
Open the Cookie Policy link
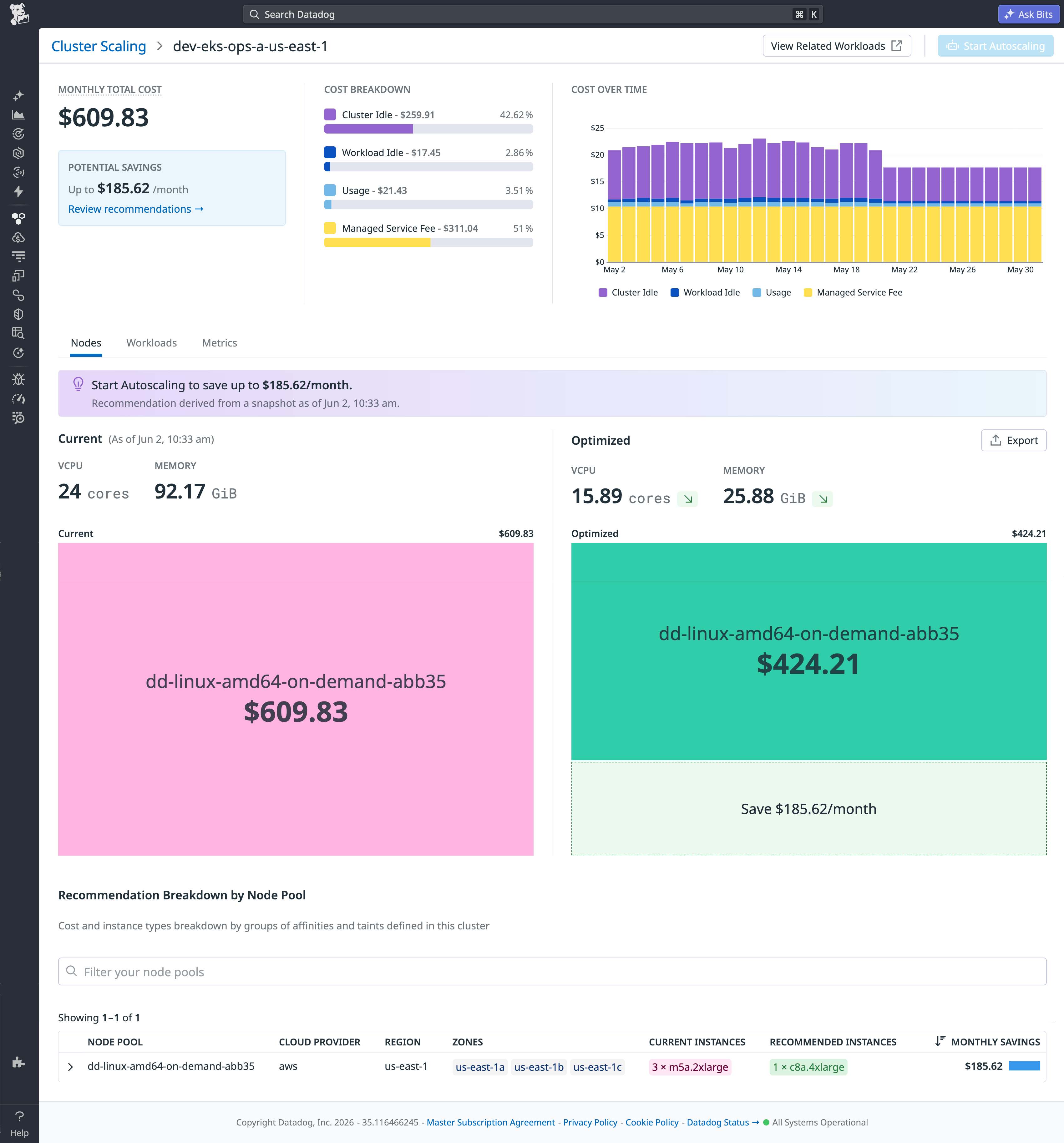click(x=652, y=1122)
